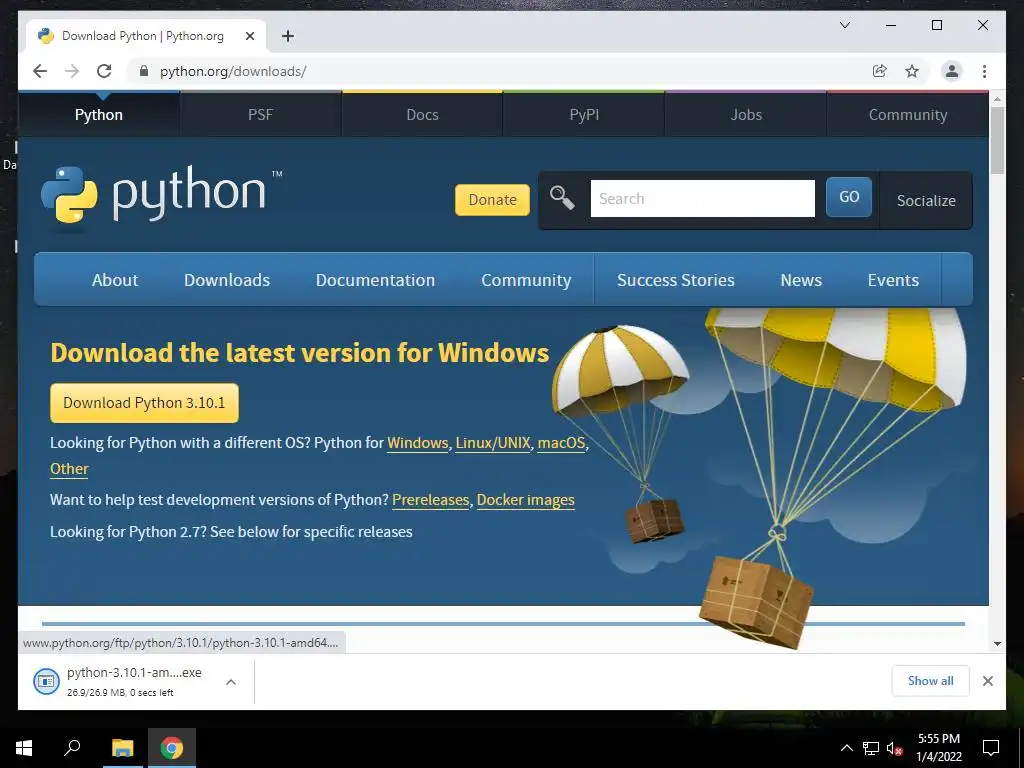Image resolution: width=1024 pixels, height=768 pixels.
Task: Open the News menu
Action: (x=801, y=280)
